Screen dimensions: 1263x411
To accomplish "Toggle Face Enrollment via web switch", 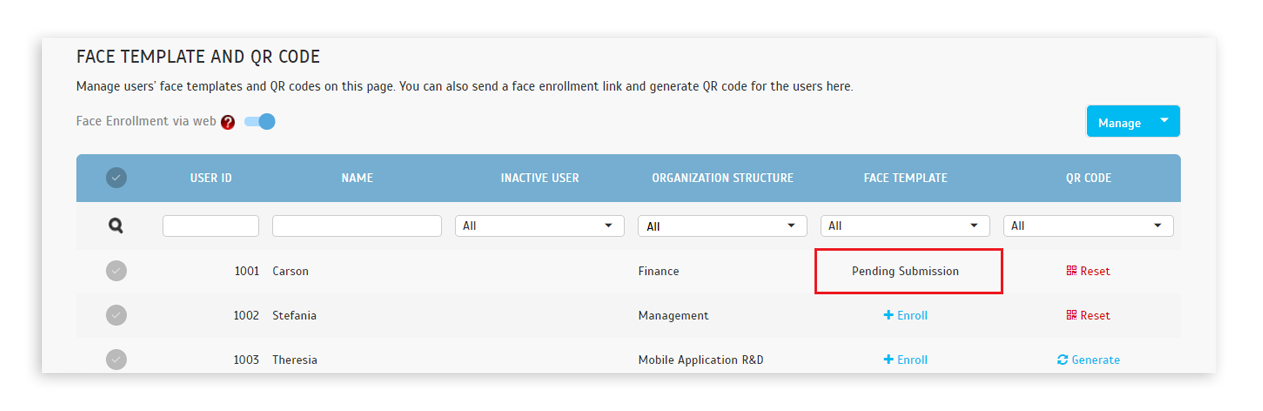I will point(260,122).
